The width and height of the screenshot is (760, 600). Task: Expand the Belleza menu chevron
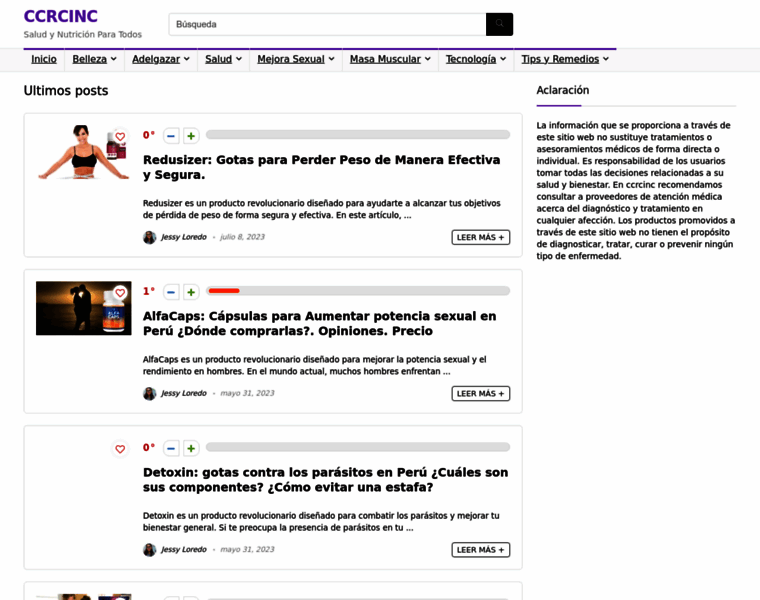tap(113, 59)
